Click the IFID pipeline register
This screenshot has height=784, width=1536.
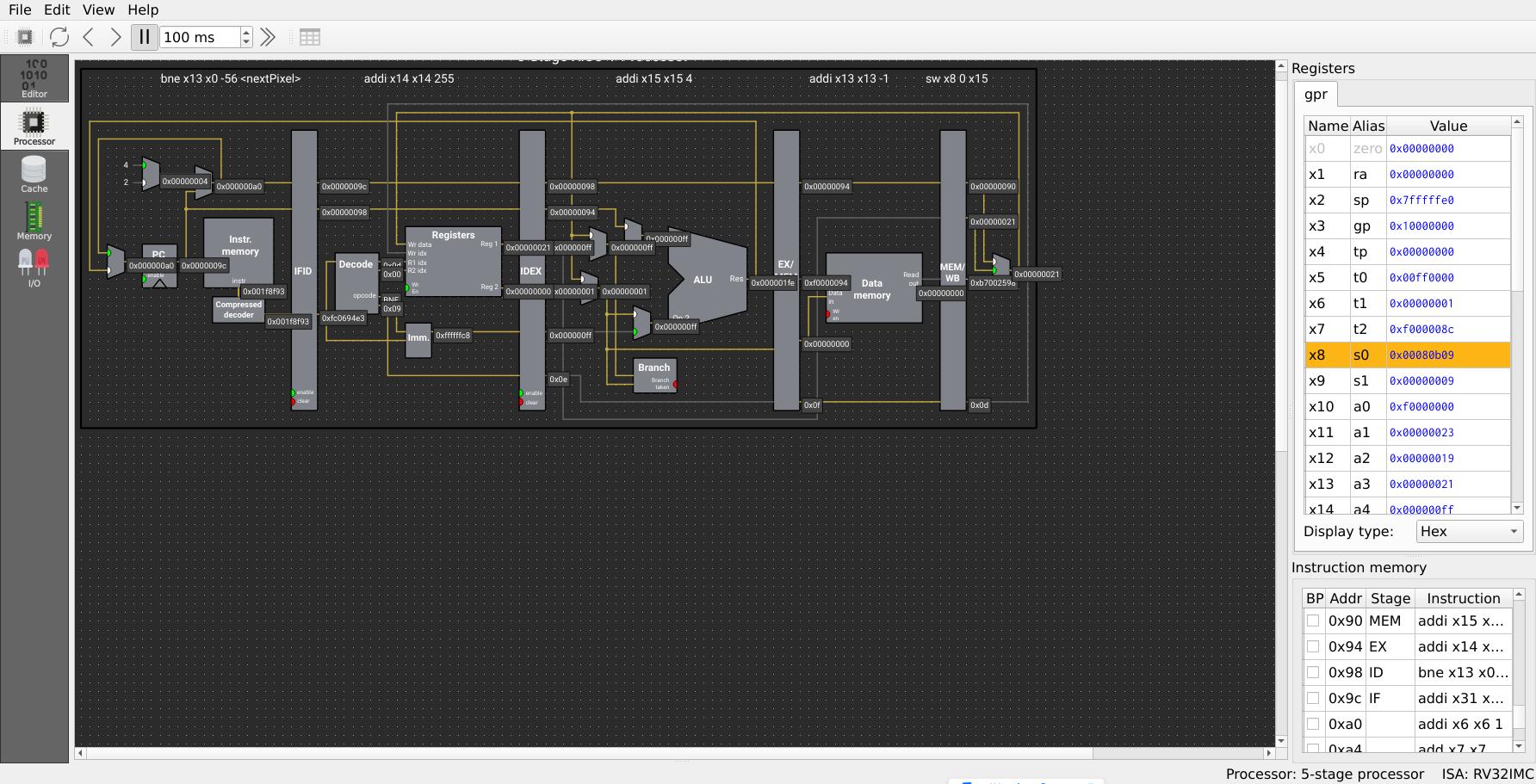click(x=304, y=270)
